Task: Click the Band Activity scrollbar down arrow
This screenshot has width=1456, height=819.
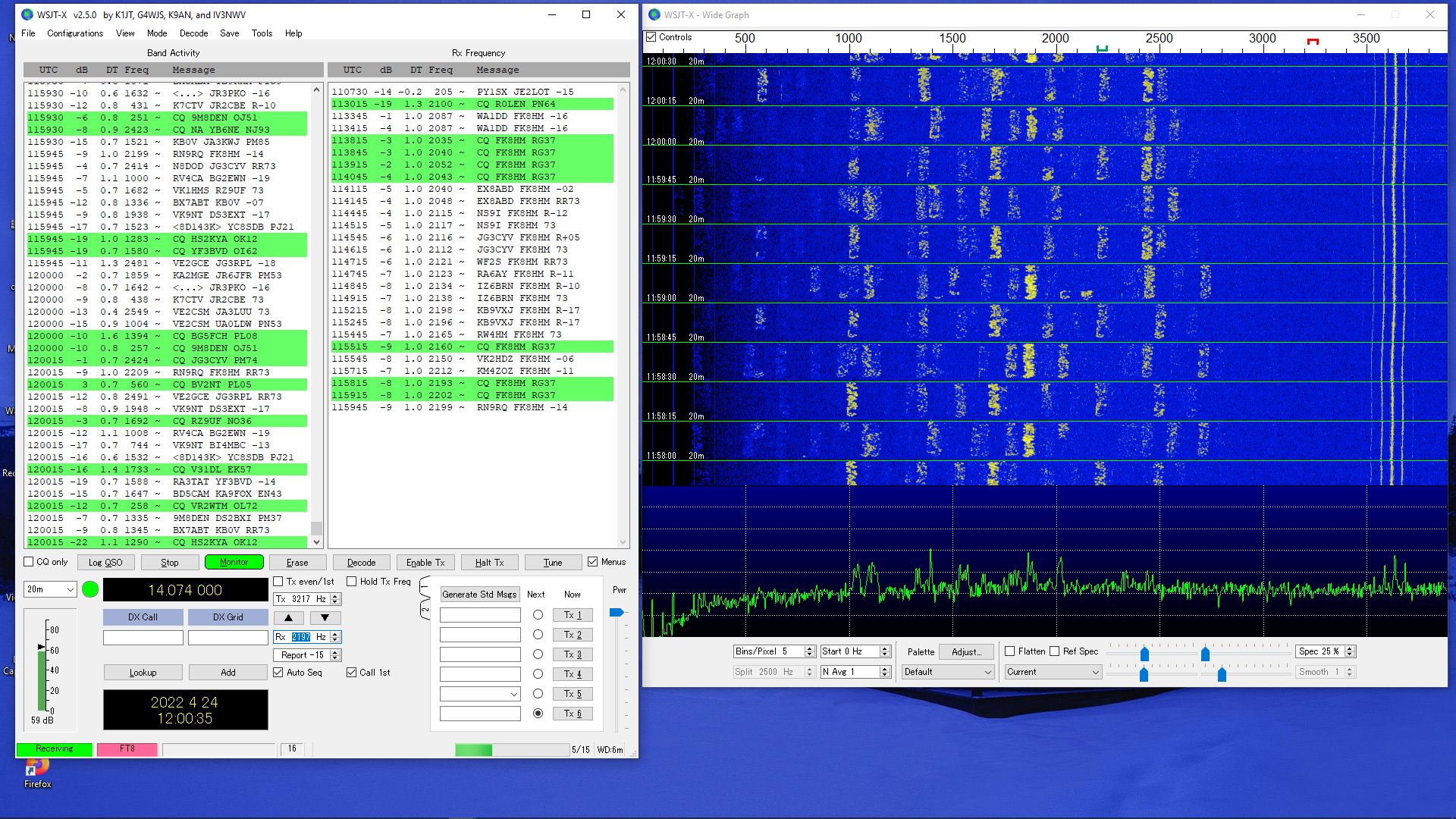Action: coord(316,542)
